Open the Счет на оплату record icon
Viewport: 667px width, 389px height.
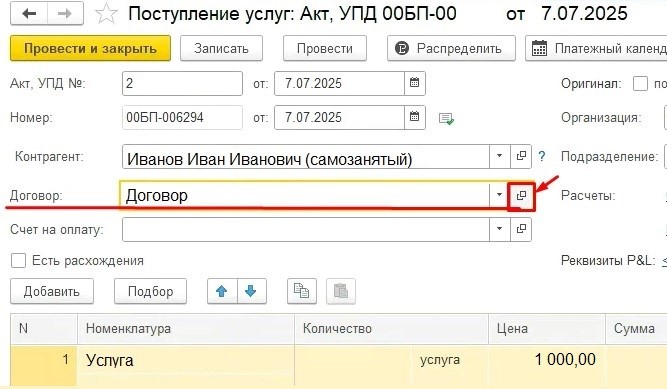[x=521, y=229]
